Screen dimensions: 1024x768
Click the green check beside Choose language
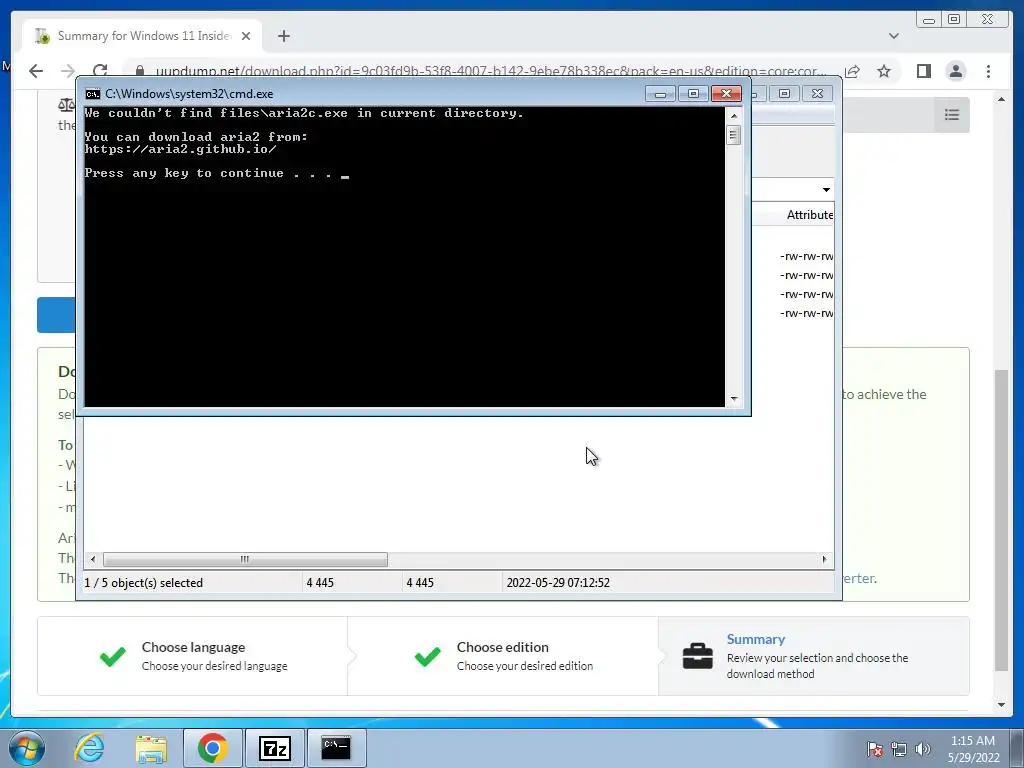[x=112, y=656]
